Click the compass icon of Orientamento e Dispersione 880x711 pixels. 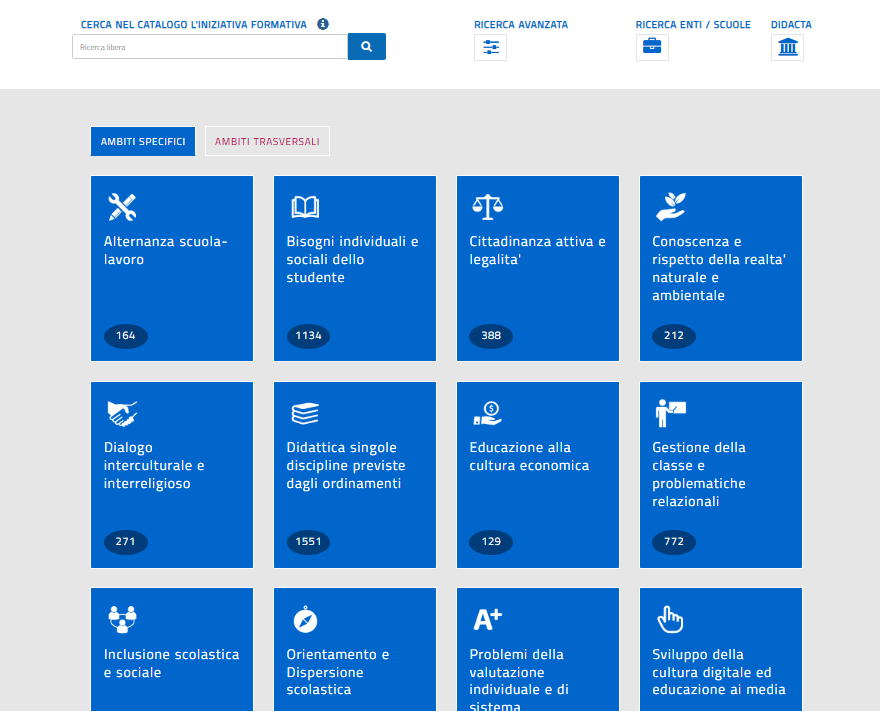[305, 620]
